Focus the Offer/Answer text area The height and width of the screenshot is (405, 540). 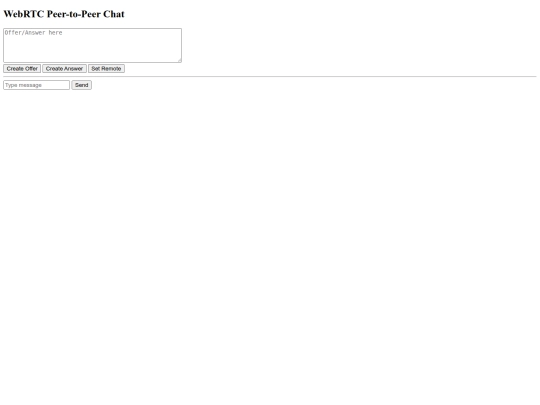(x=93, y=45)
